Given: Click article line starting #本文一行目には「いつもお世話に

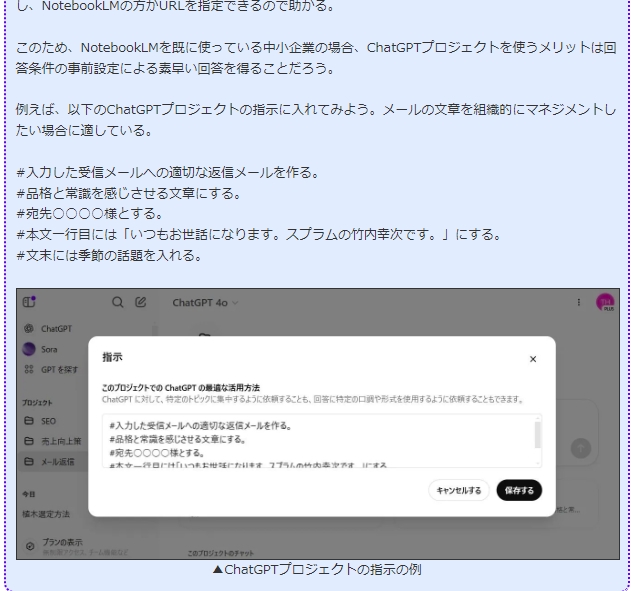Looking at the screenshot, I should [259, 235].
